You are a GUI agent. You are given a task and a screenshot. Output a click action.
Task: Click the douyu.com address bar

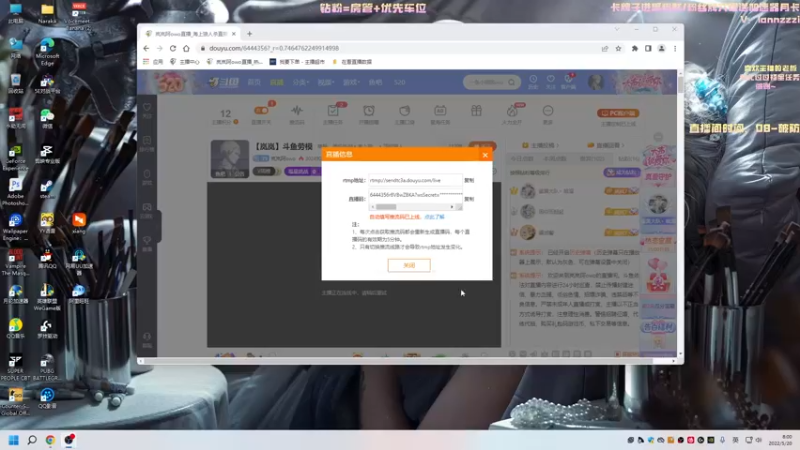398,48
